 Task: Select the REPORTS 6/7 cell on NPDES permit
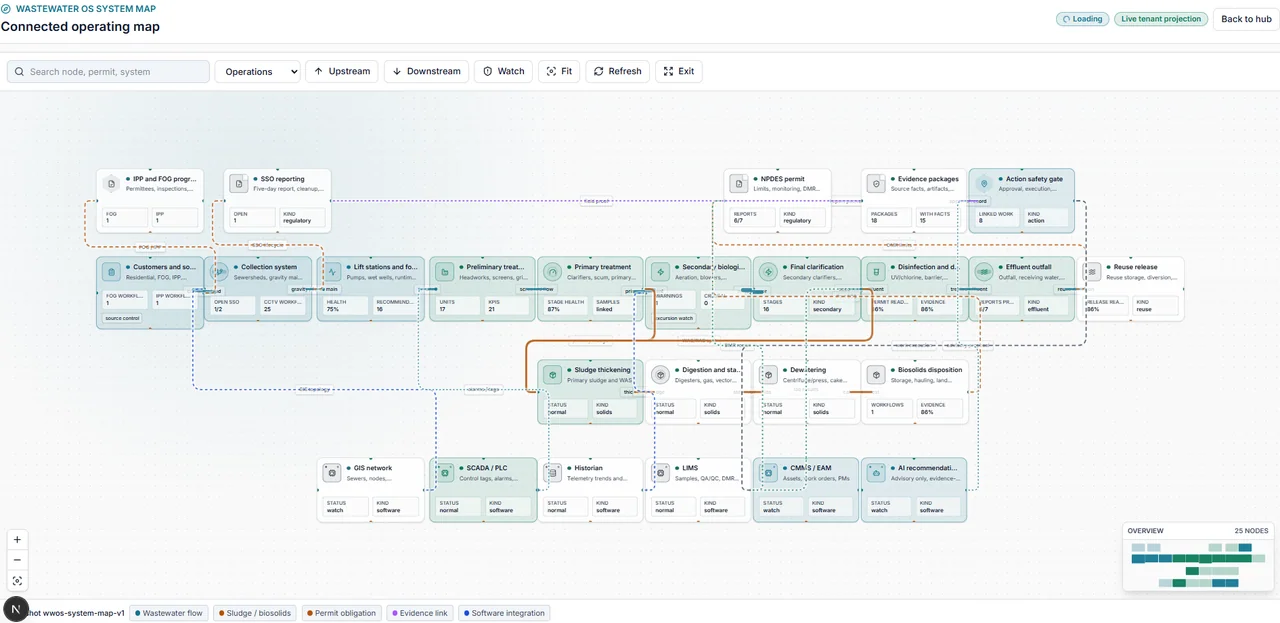[x=753, y=217]
